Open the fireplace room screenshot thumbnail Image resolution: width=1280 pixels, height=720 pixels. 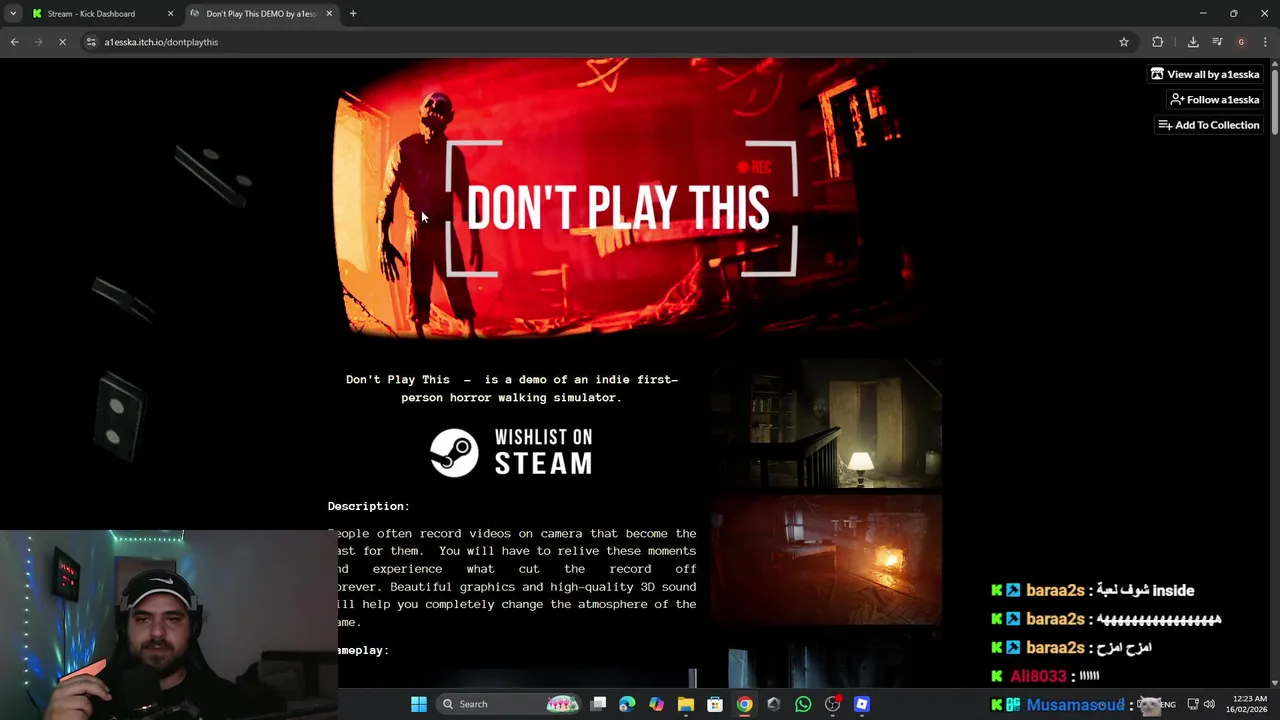tap(826, 560)
